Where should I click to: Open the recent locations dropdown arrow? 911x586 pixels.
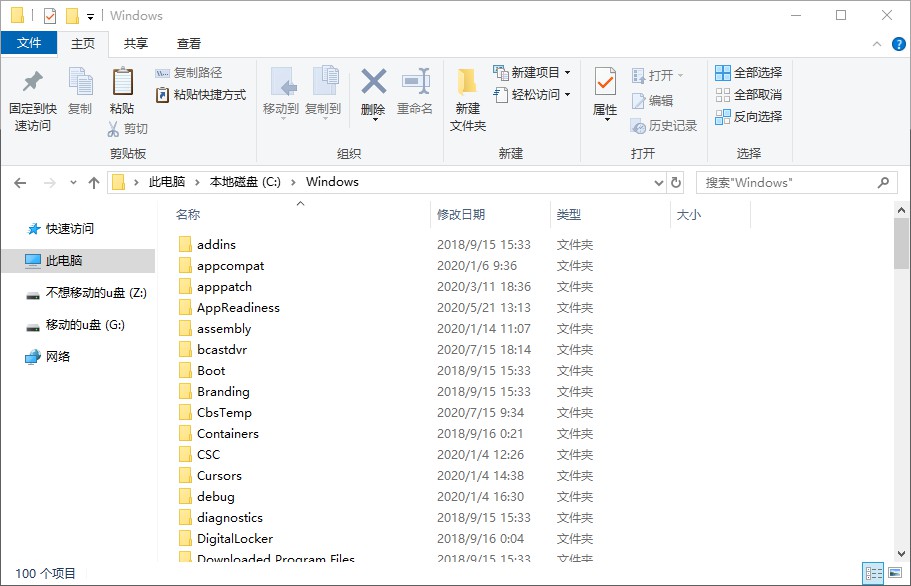click(x=73, y=183)
